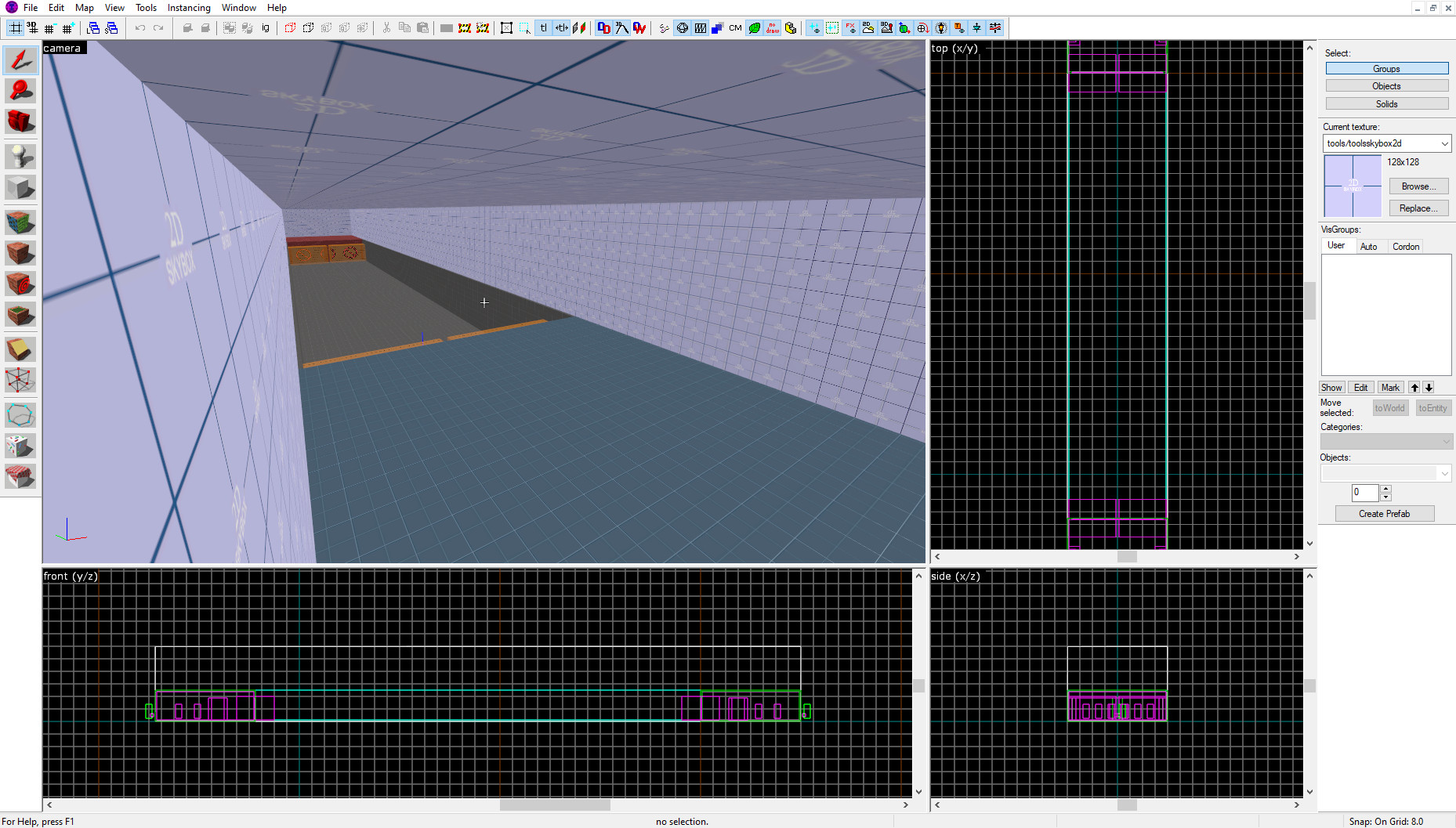This screenshot has height=828, width=1456.
Task: Click the load window state icon
Action: (93, 28)
